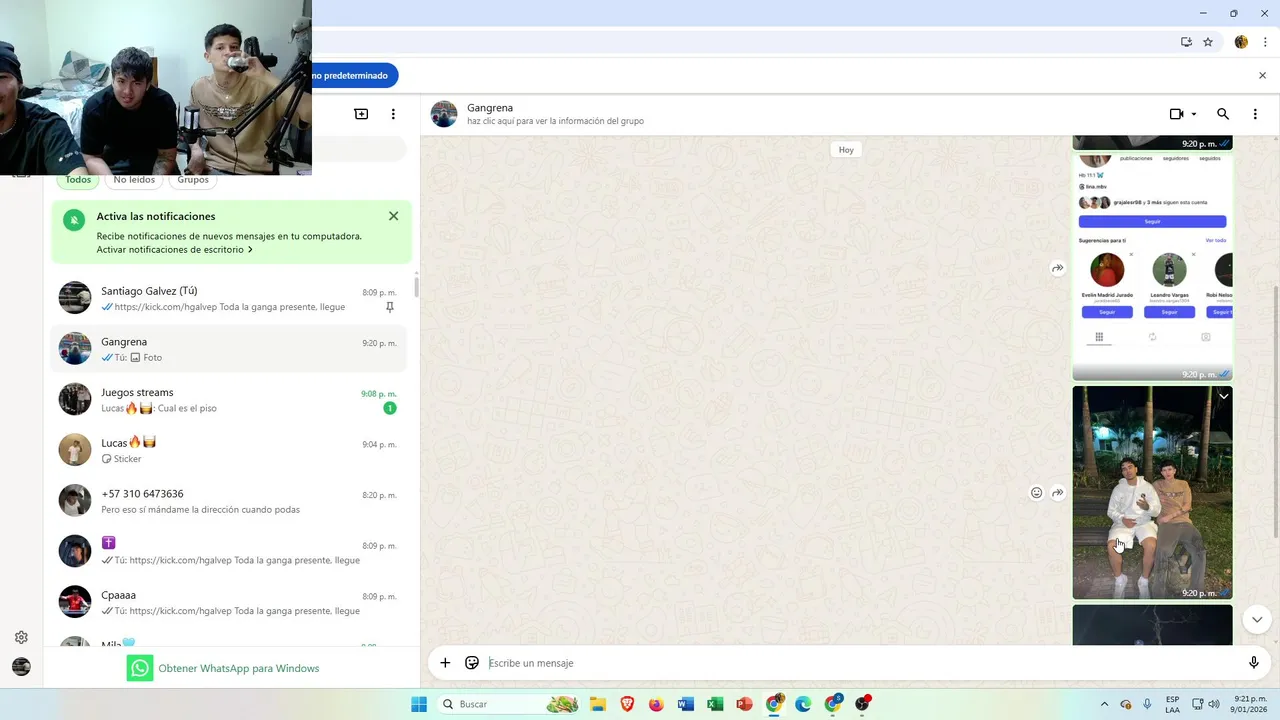
Task: Open the Santiago Galvez (Tú) chat
Action: tap(229, 298)
